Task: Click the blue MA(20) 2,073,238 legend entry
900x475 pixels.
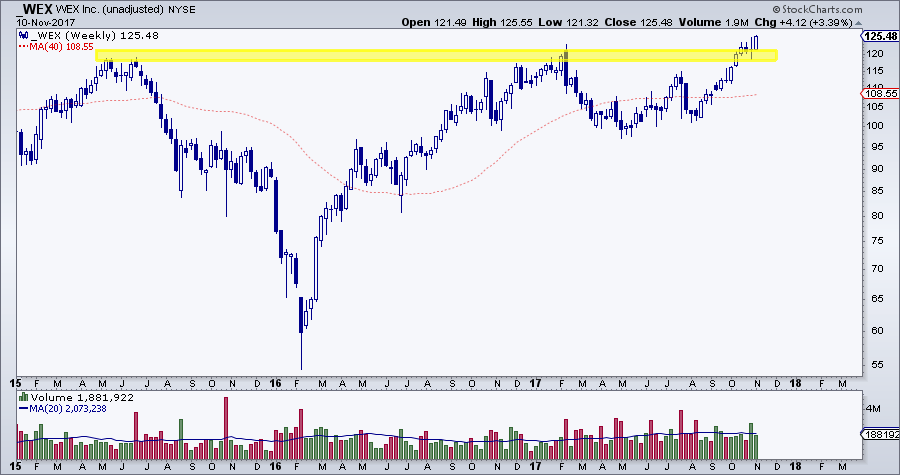Action: pyautogui.click(x=63, y=408)
